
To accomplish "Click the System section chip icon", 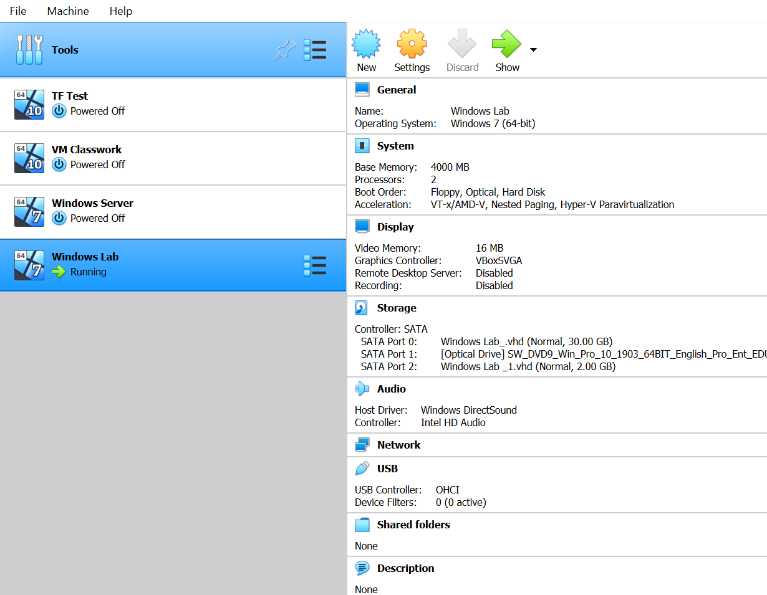I will coord(362,146).
